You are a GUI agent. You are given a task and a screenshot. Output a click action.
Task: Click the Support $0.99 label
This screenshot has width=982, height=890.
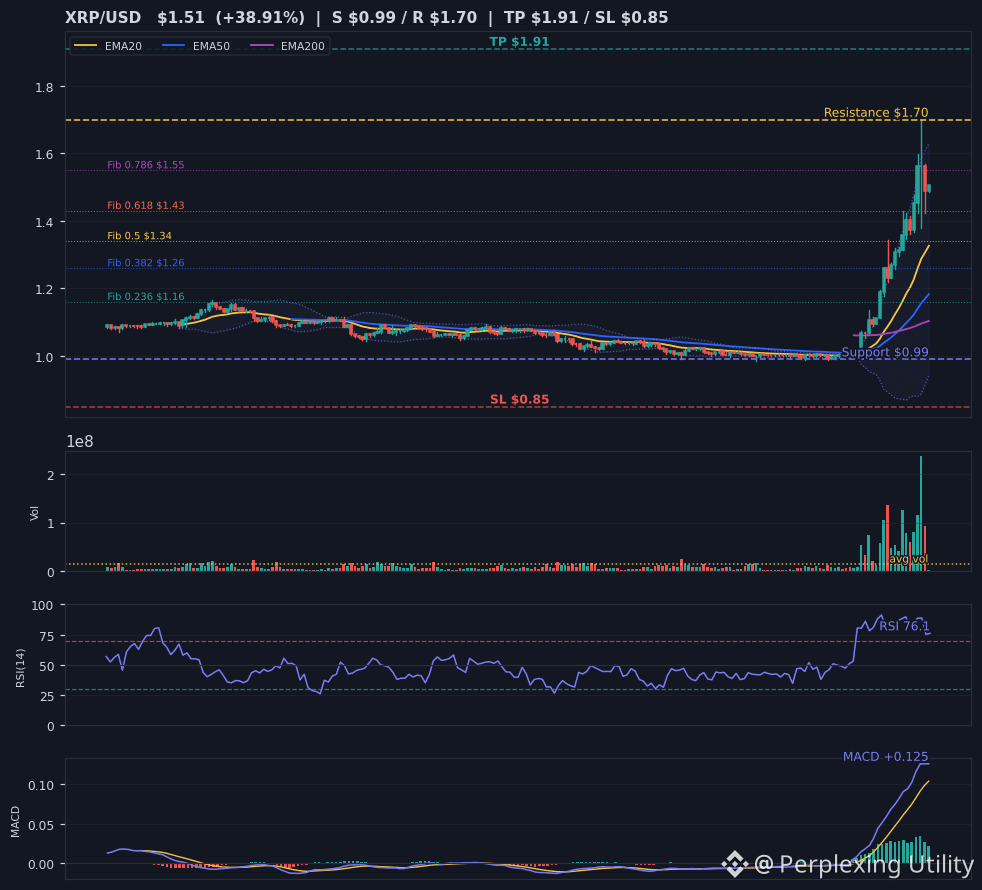tap(884, 352)
